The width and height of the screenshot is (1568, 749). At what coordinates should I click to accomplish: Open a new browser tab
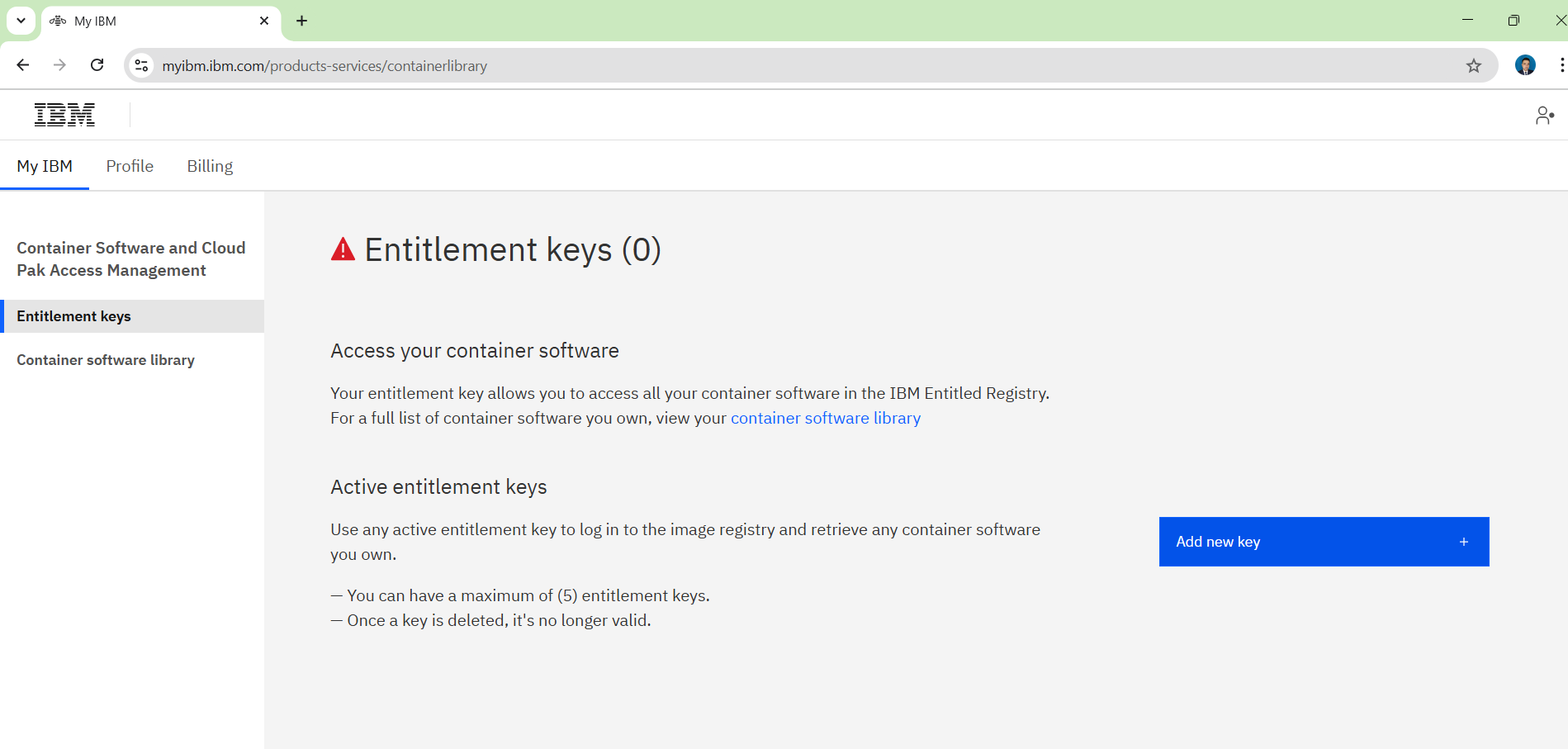pos(301,21)
